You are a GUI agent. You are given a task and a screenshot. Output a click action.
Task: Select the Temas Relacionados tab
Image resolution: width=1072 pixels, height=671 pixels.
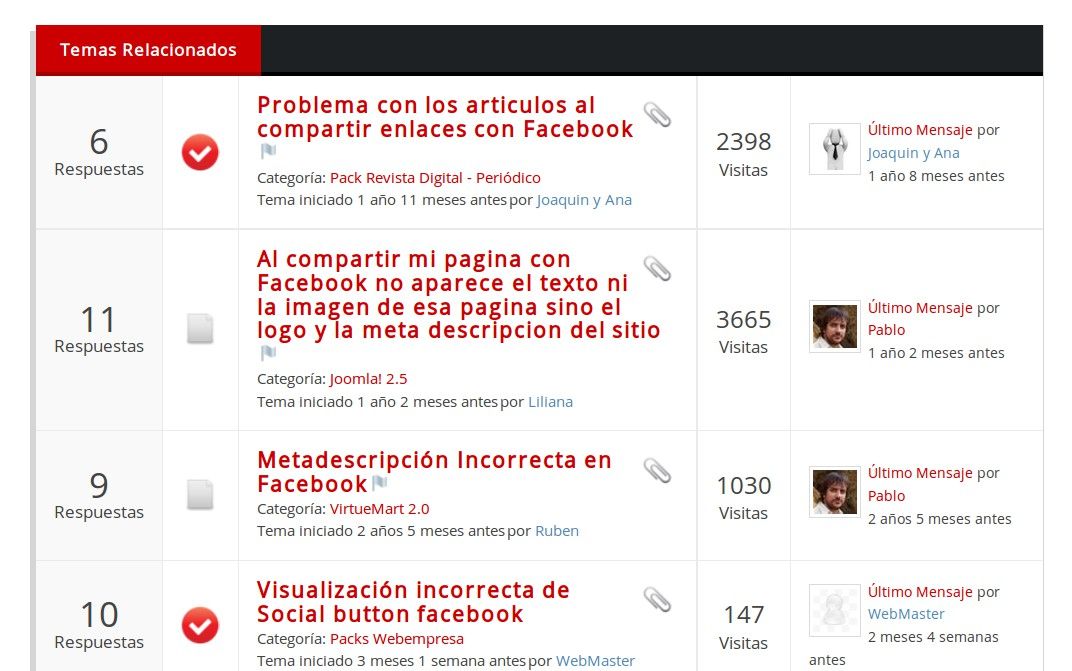tap(148, 50)
